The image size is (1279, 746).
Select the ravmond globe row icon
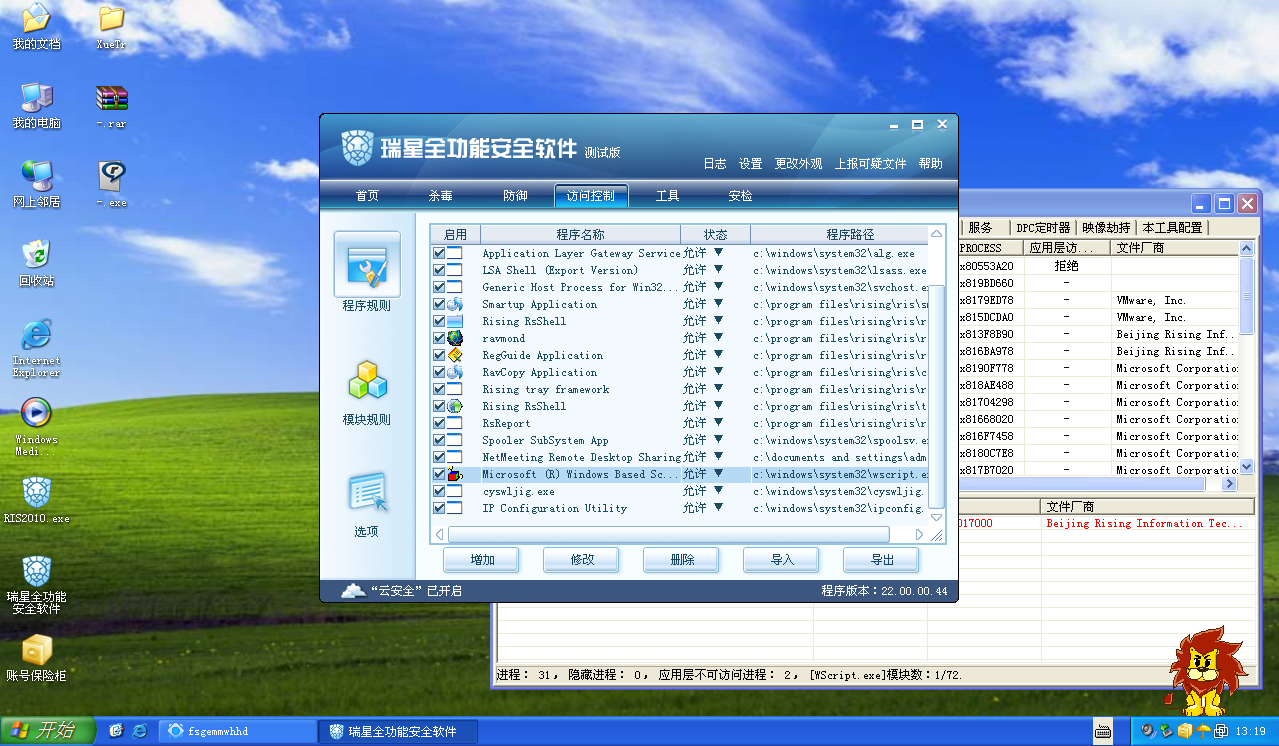455,338
